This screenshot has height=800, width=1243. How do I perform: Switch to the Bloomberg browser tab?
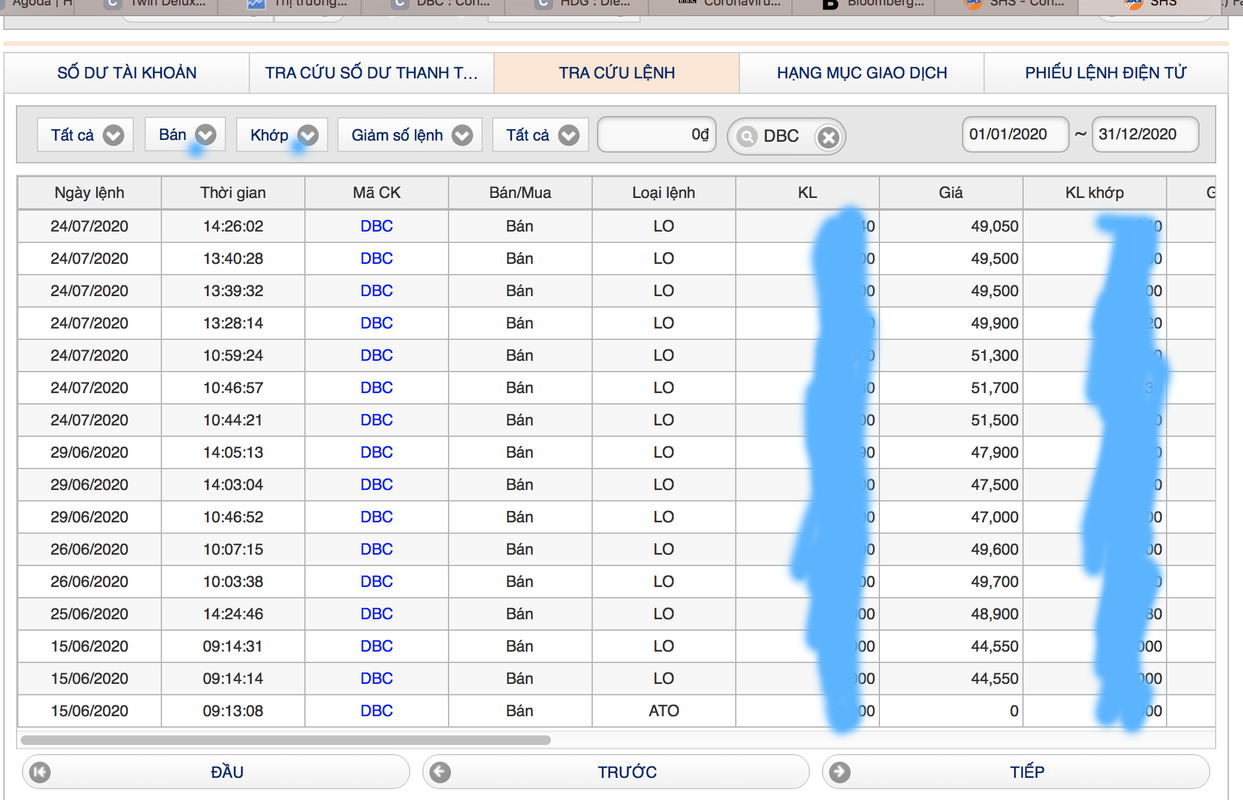point(863,5)
